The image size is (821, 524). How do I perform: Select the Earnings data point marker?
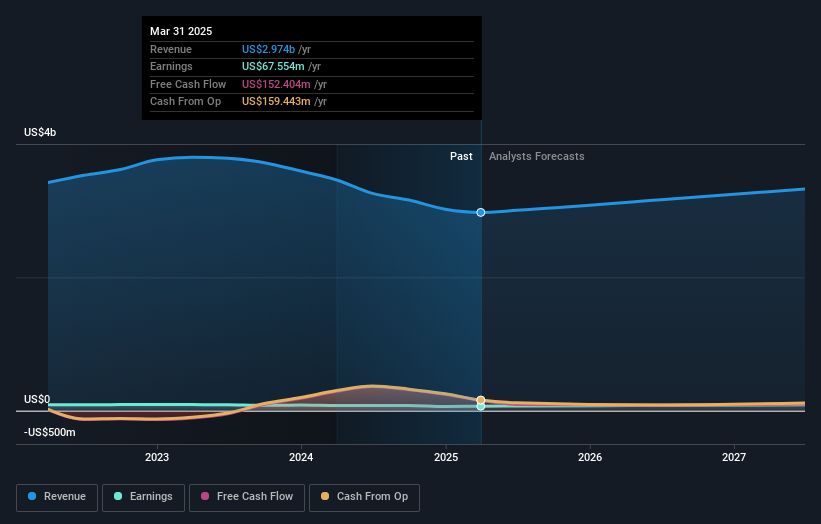(x=481, y=406)
